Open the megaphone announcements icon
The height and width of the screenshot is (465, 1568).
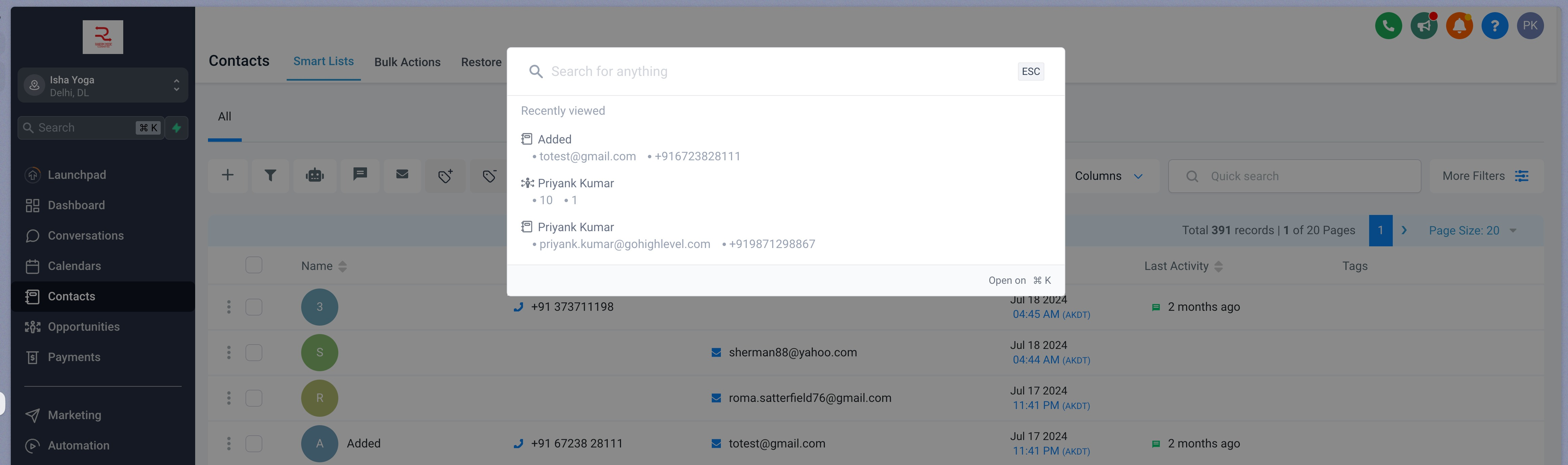pos(1424,26)
